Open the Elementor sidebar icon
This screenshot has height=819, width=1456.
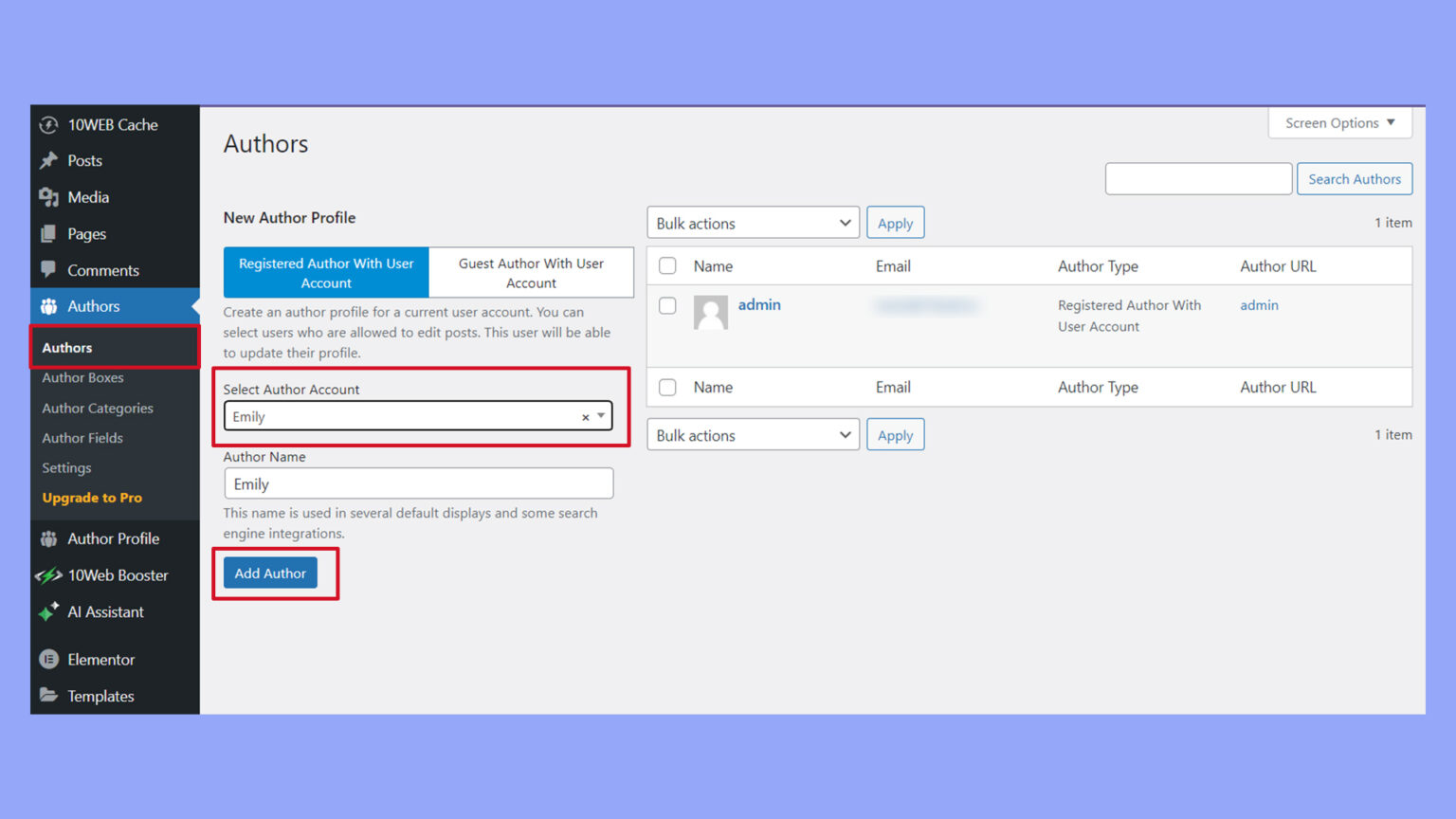pyautogui.click(x=51, y=659)
